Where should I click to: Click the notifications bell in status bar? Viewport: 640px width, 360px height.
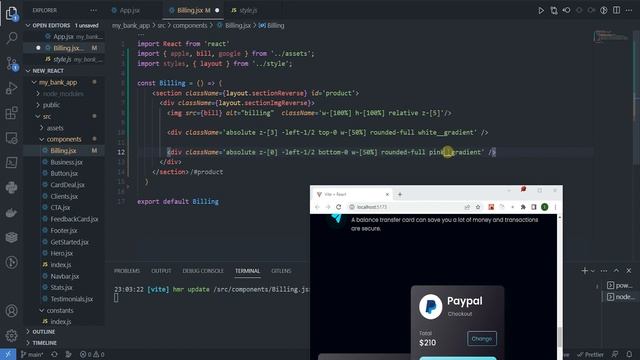click(x=629, y=354)
